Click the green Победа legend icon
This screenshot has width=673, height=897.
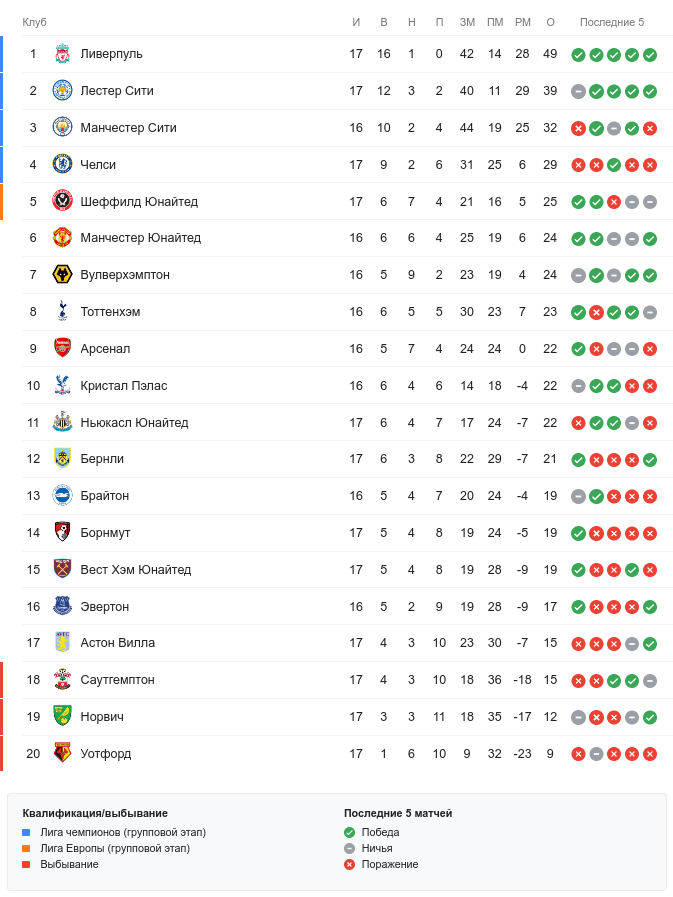coord(349,832)
